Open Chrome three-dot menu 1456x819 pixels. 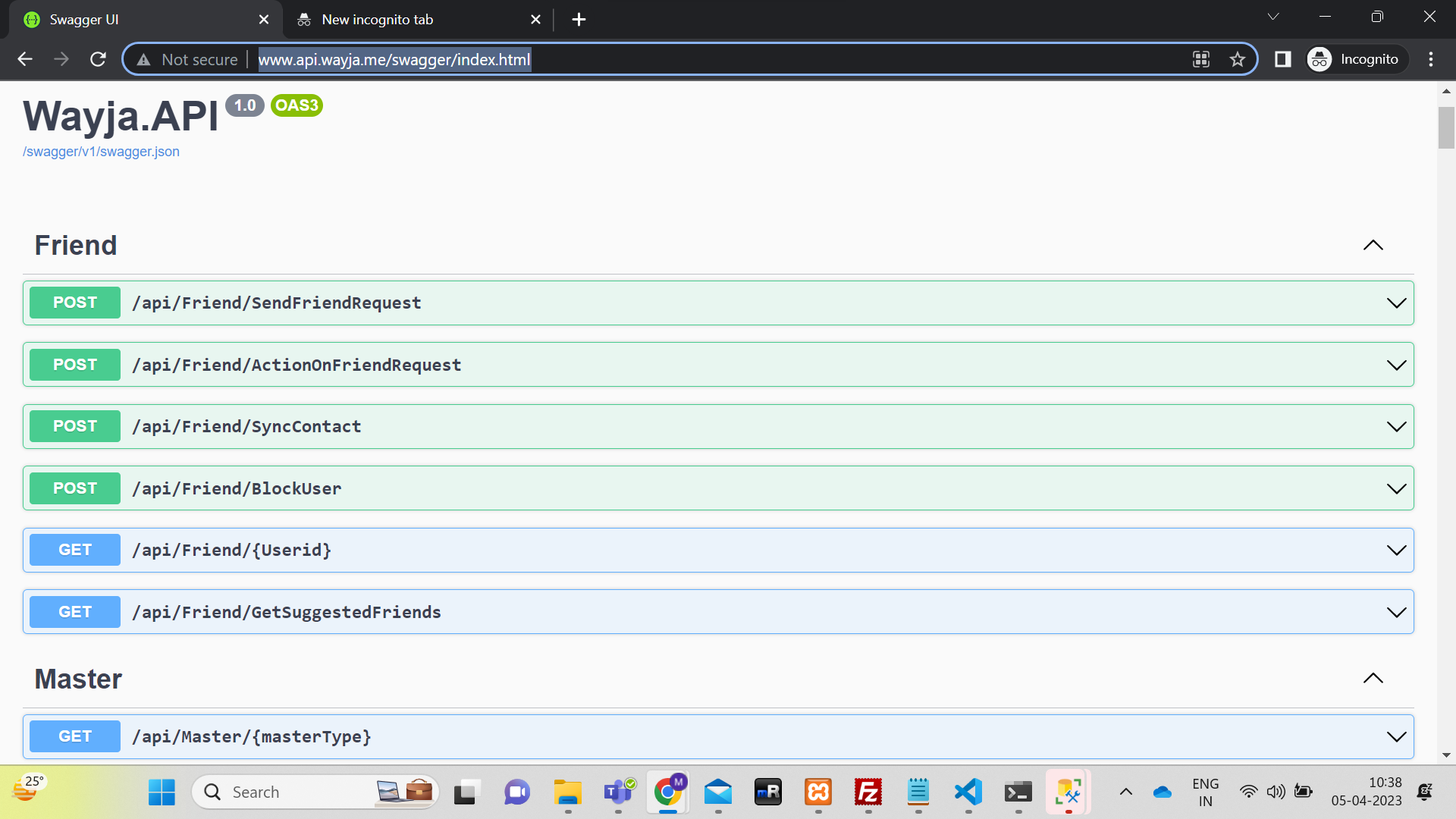(x=1431, y=59)
